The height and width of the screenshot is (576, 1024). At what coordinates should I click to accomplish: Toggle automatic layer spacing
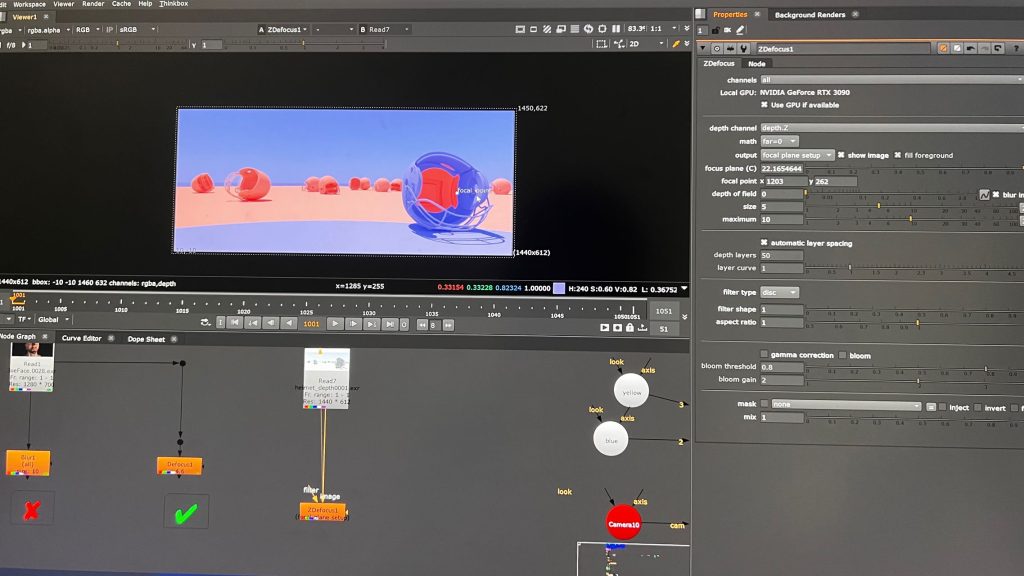click(764, 242)
